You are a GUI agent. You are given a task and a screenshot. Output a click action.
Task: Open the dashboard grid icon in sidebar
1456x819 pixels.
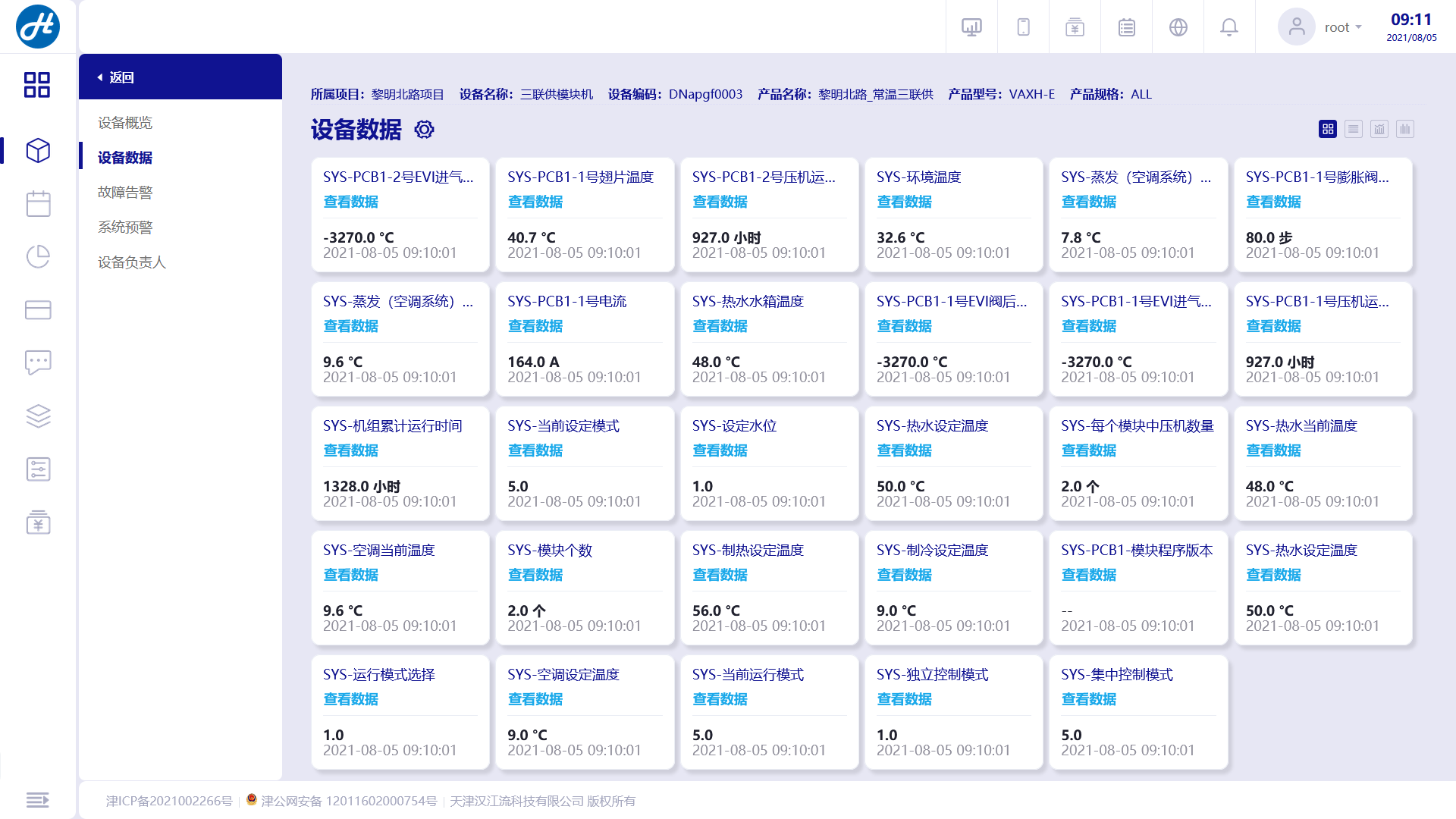point(37,85)
